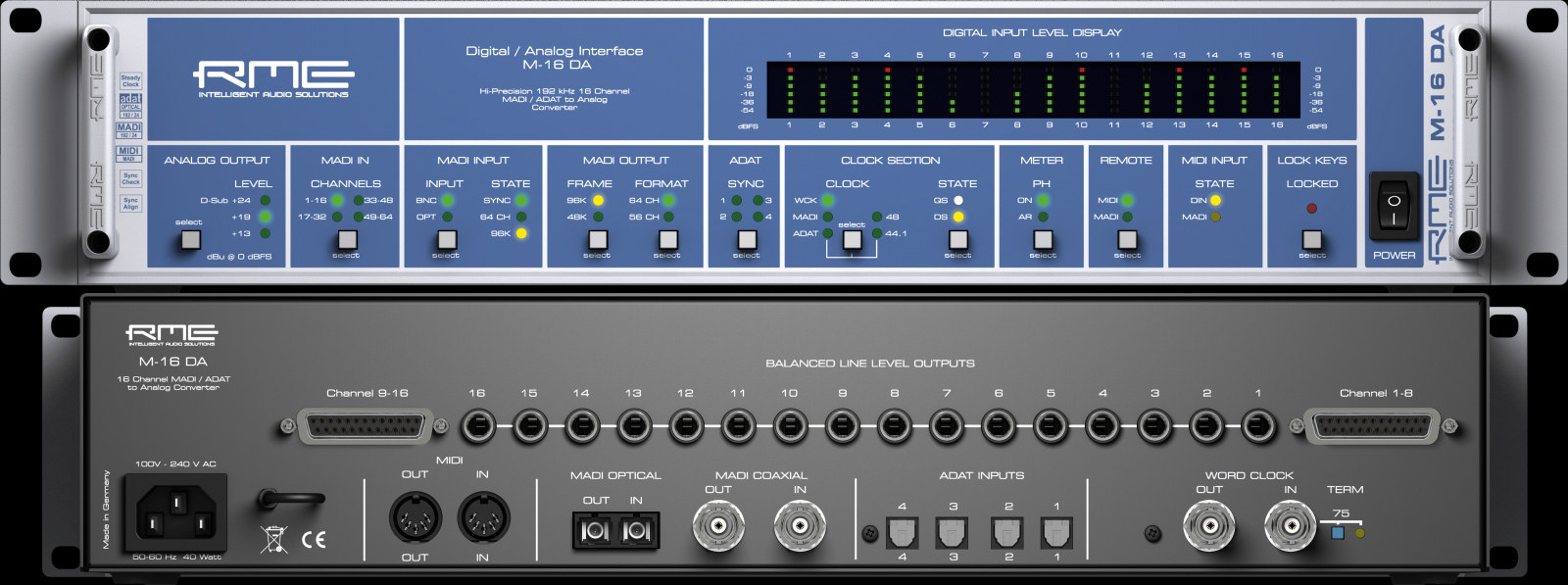Click balanced output jack number 8

tap(894, 426)
